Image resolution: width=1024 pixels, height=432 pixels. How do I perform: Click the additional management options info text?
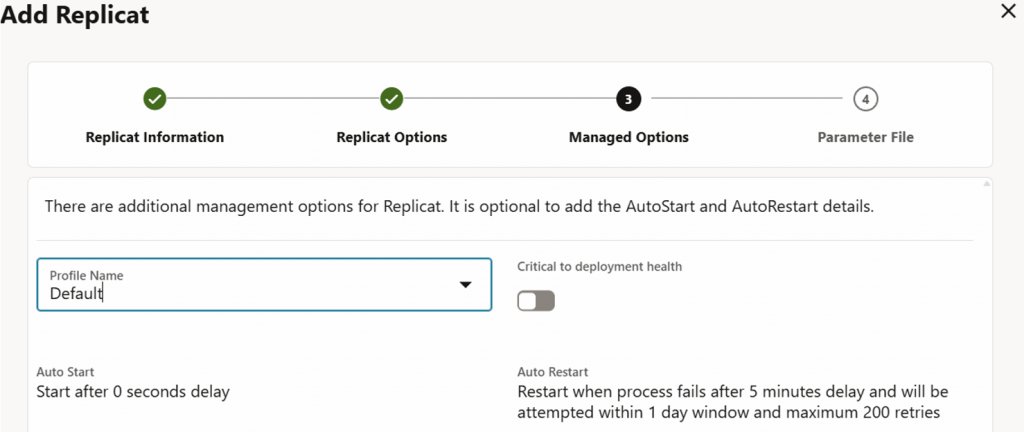(x=459, y=207)
